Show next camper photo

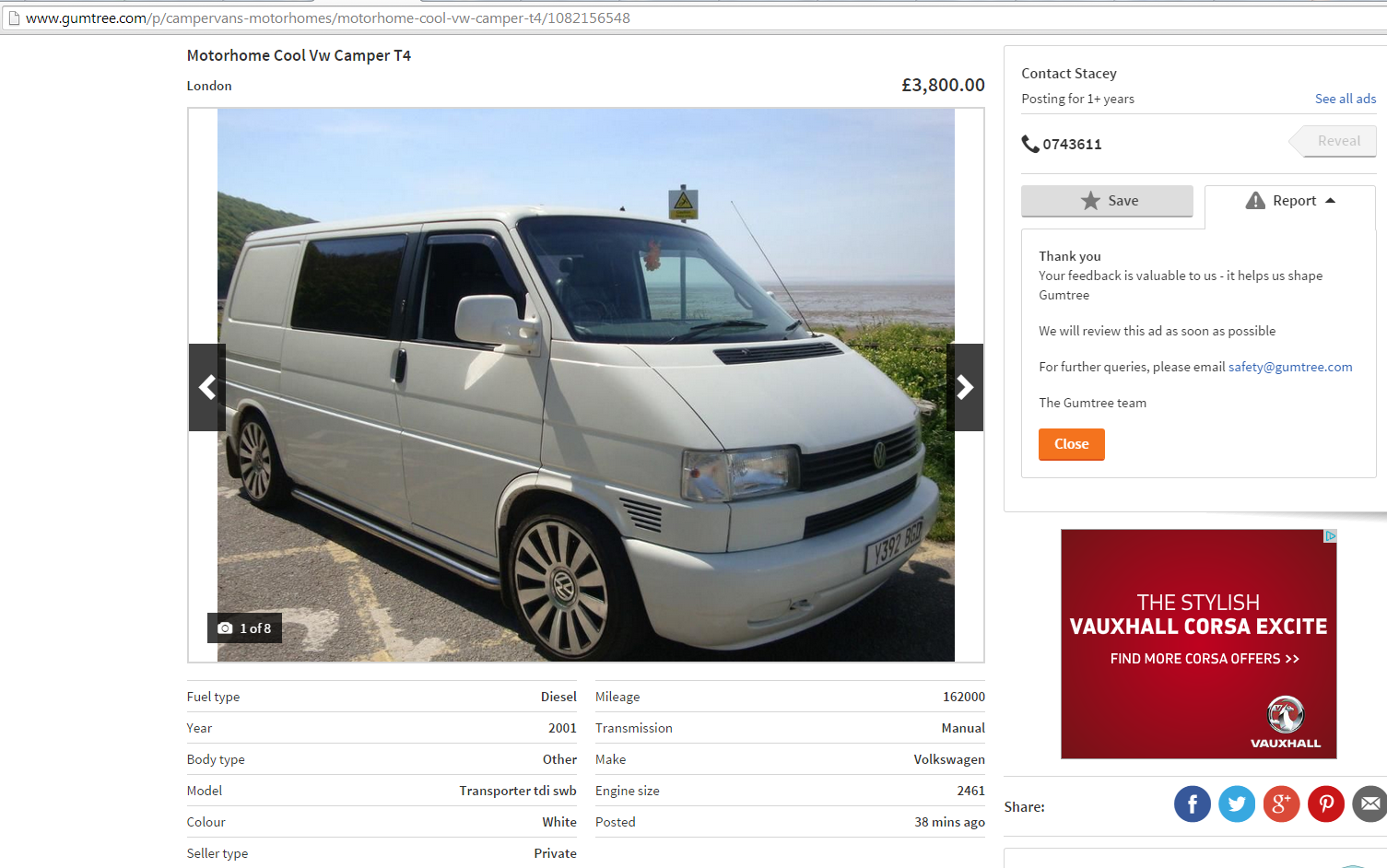(x=965, y=387)
